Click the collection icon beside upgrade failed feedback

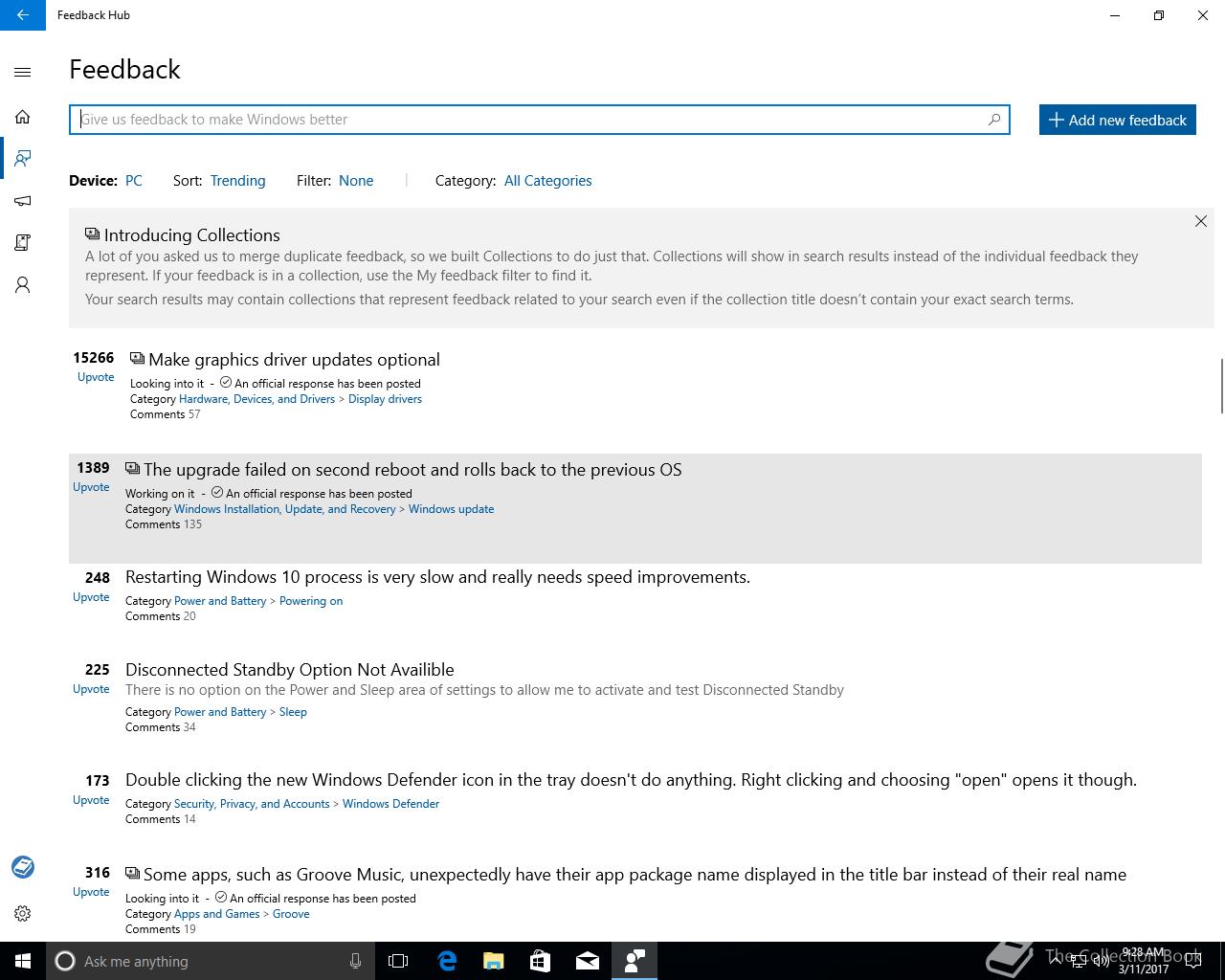pyautogui.click(x=132, y=469)
